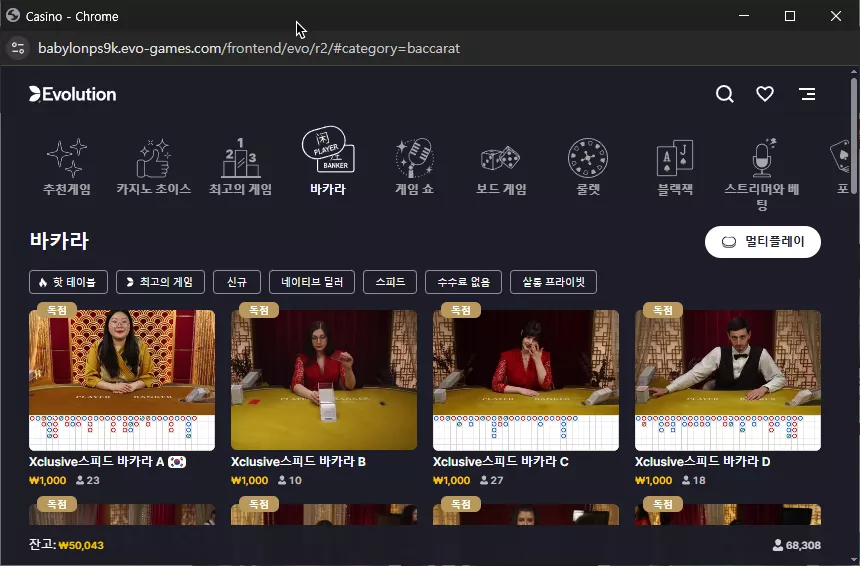Click the 멀티플레이 button
Viewport: 860px width, 566px height.
(762, 242)
